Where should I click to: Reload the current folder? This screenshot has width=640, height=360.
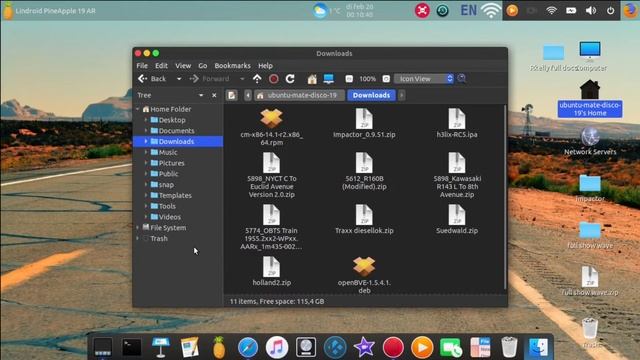point(290,79)
